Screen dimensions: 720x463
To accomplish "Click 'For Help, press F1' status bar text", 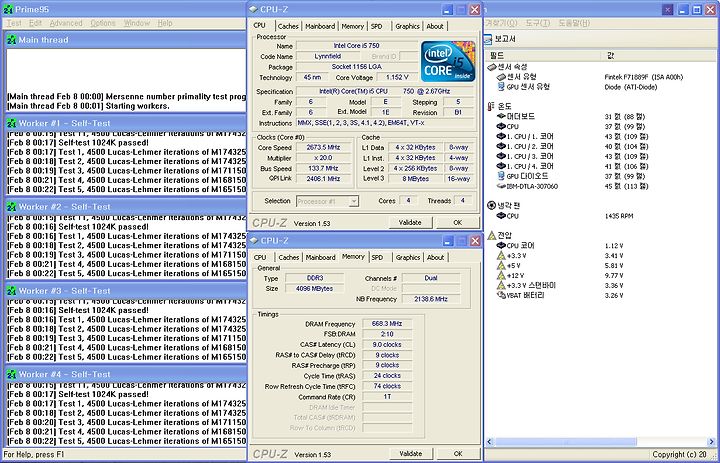I will pos(32,455).
